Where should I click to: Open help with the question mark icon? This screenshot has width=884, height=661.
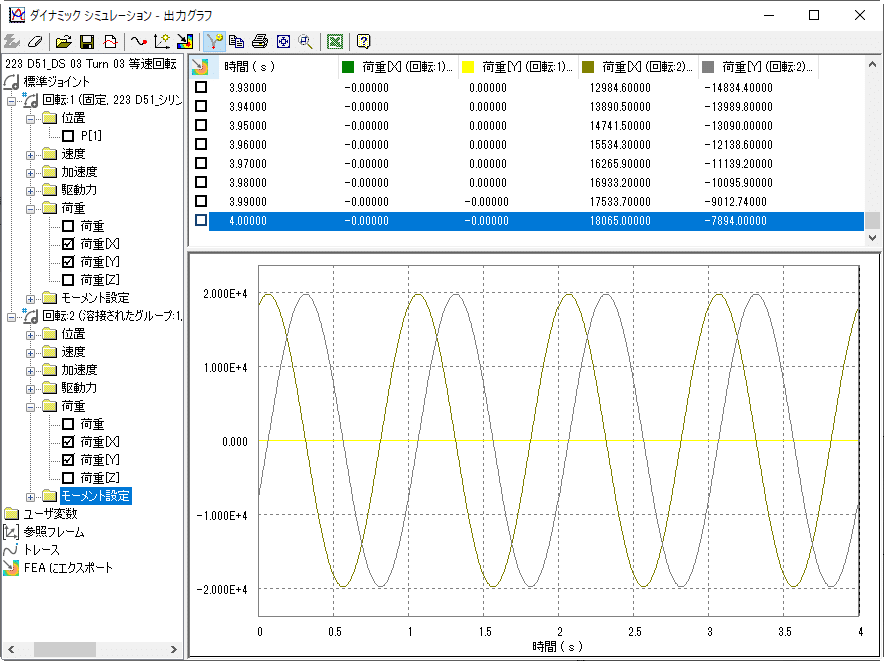tap(363, 42)
